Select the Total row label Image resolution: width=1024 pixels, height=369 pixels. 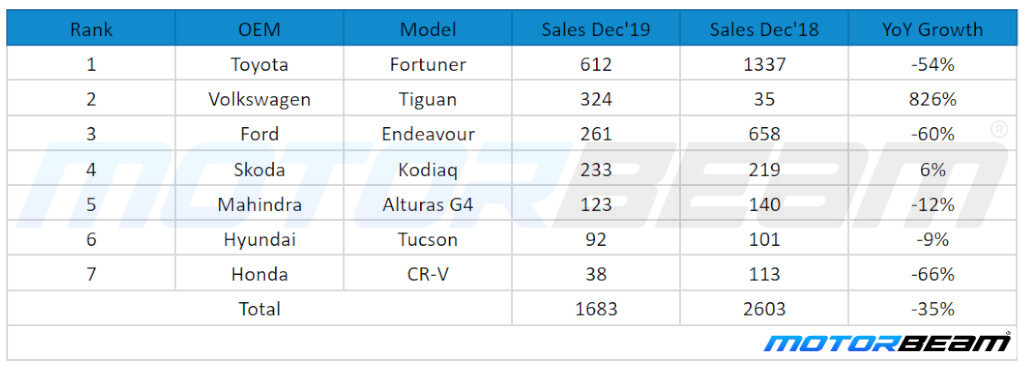coord(259,308)
